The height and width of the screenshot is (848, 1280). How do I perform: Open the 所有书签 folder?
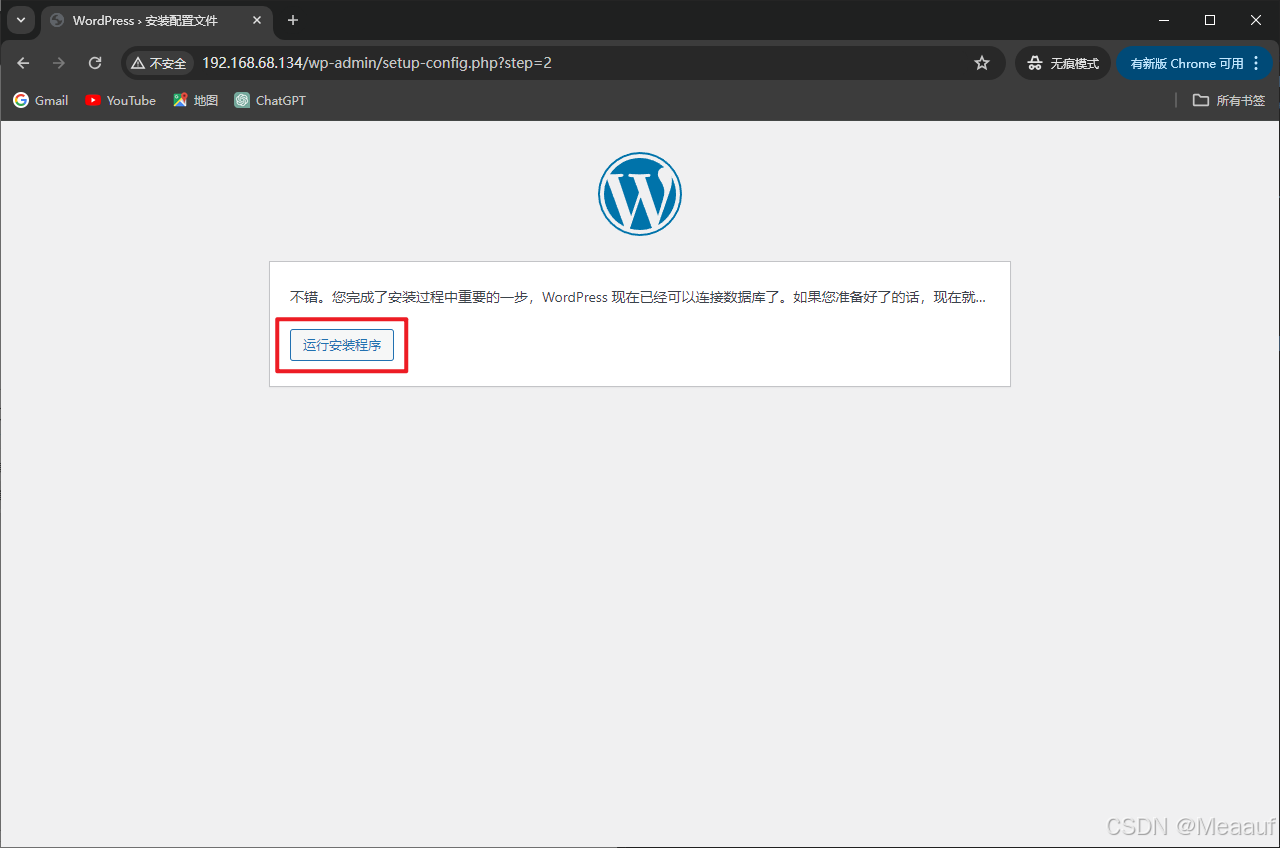point(1229,100)
